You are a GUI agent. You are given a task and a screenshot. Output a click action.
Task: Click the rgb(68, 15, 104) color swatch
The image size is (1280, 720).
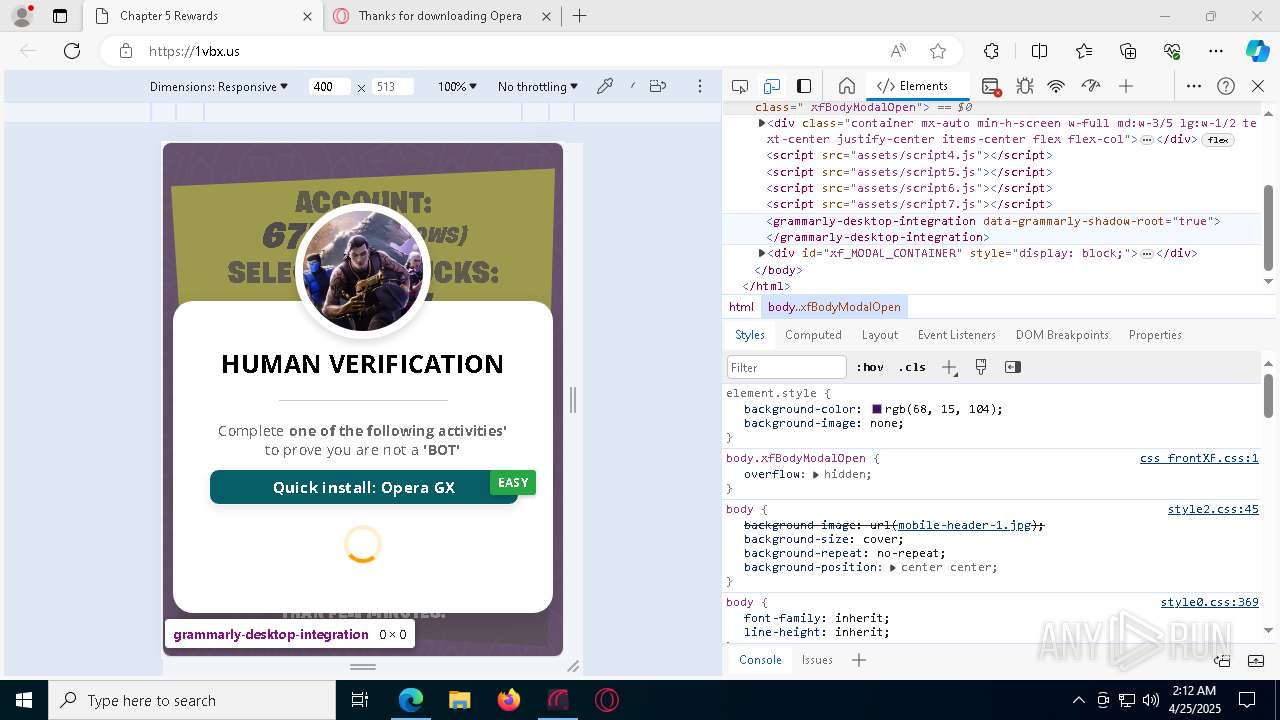(x=877, y=409)
